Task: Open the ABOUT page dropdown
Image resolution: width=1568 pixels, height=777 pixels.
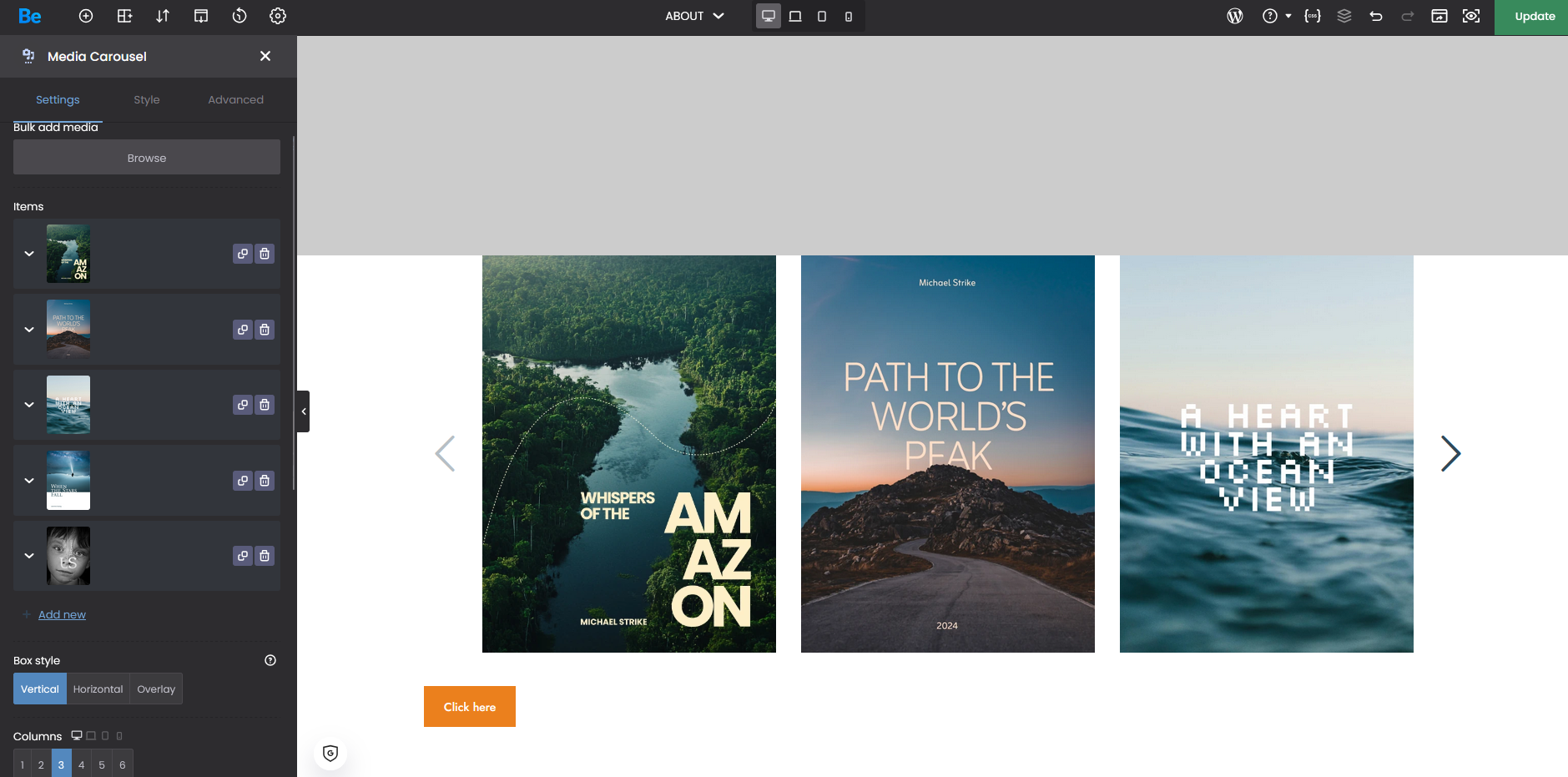Action: coord(694,16)
